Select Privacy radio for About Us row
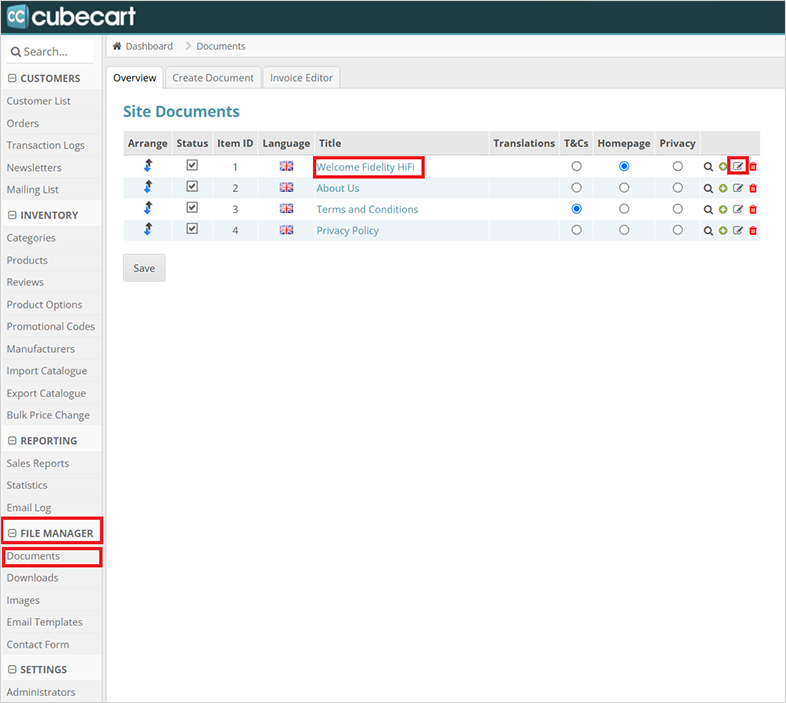 678,188
